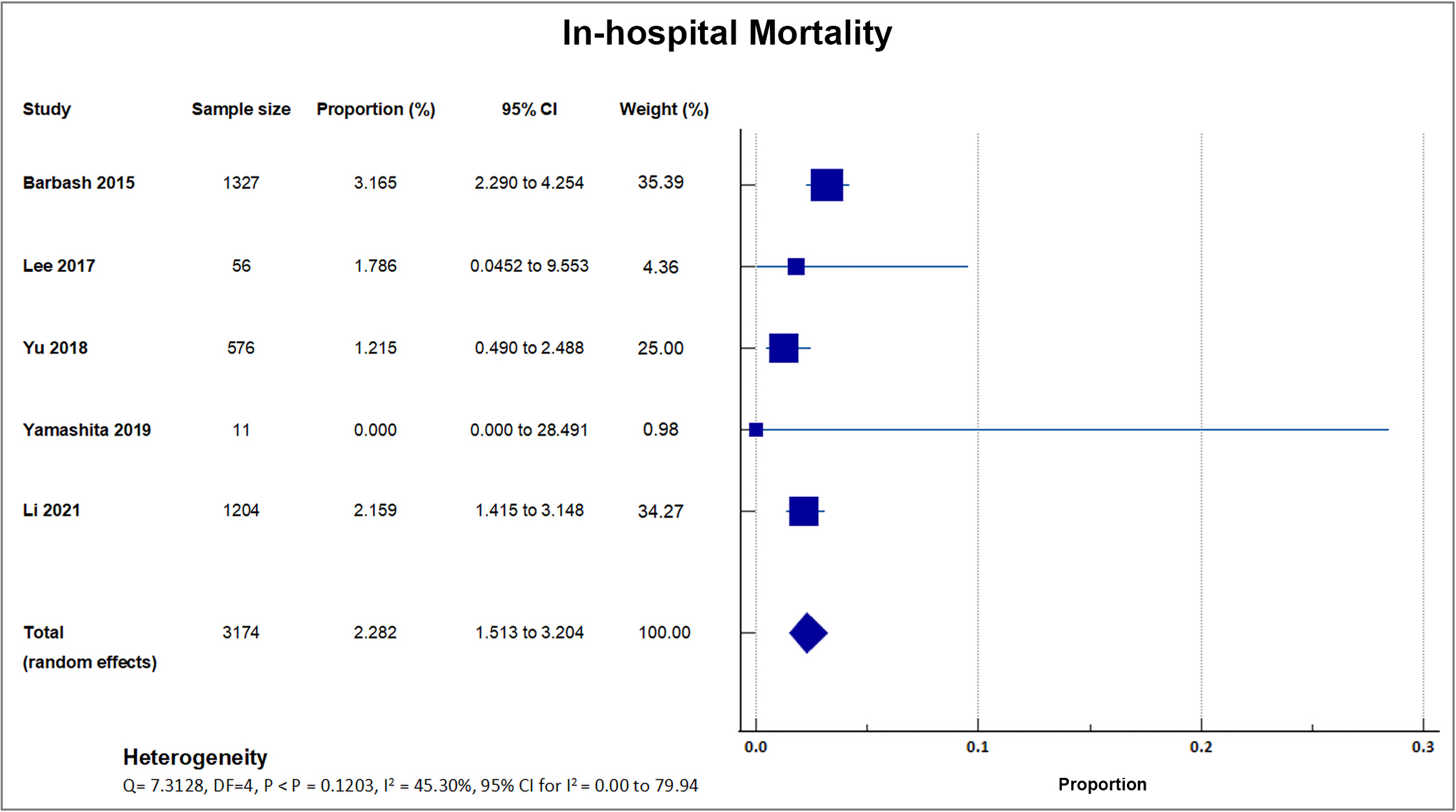Click the In-hospital Mortality chart title
This screenshot has height=812, width=1456.
[727, 33]
